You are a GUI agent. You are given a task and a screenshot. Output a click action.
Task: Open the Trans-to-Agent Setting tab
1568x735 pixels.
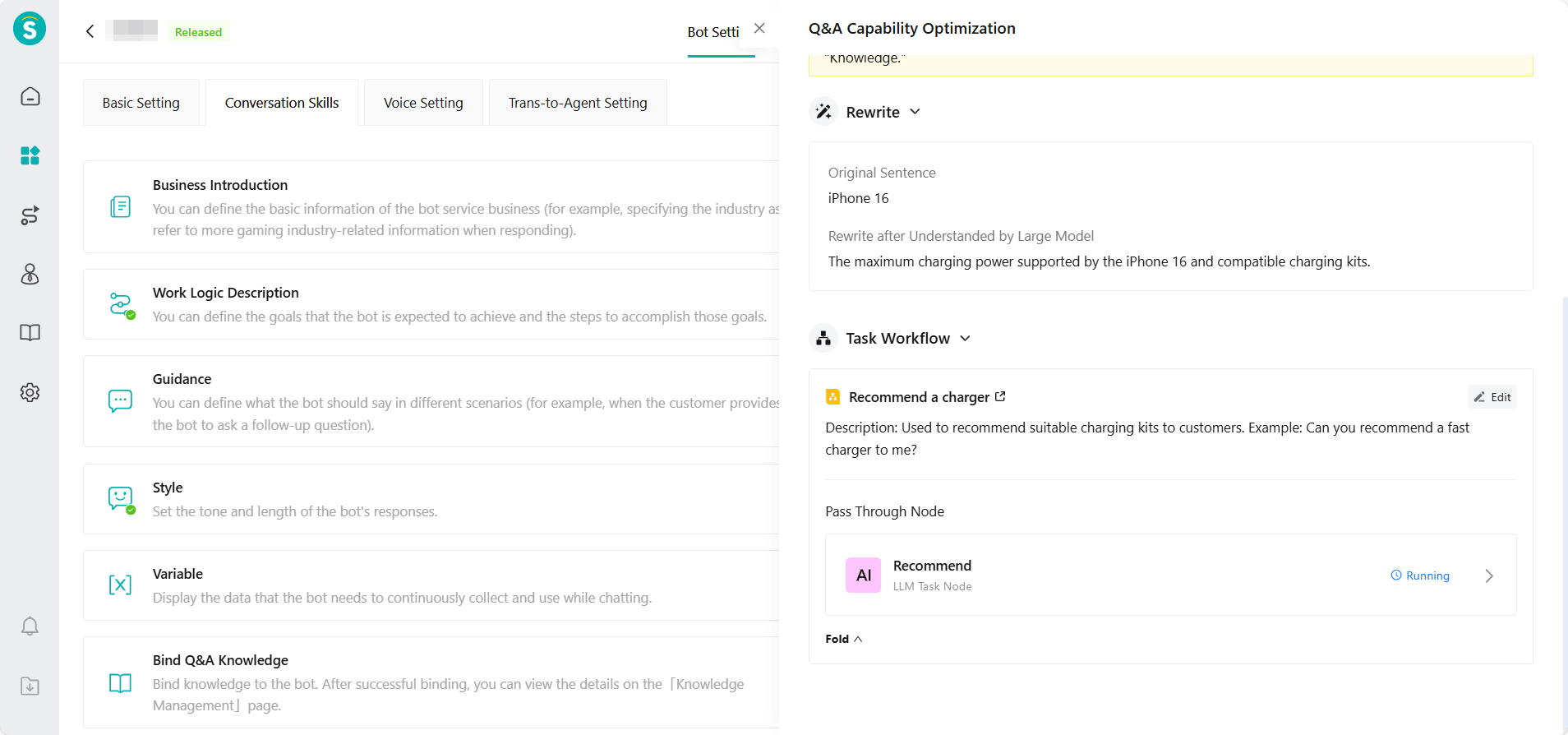click(x=578, y=103)
